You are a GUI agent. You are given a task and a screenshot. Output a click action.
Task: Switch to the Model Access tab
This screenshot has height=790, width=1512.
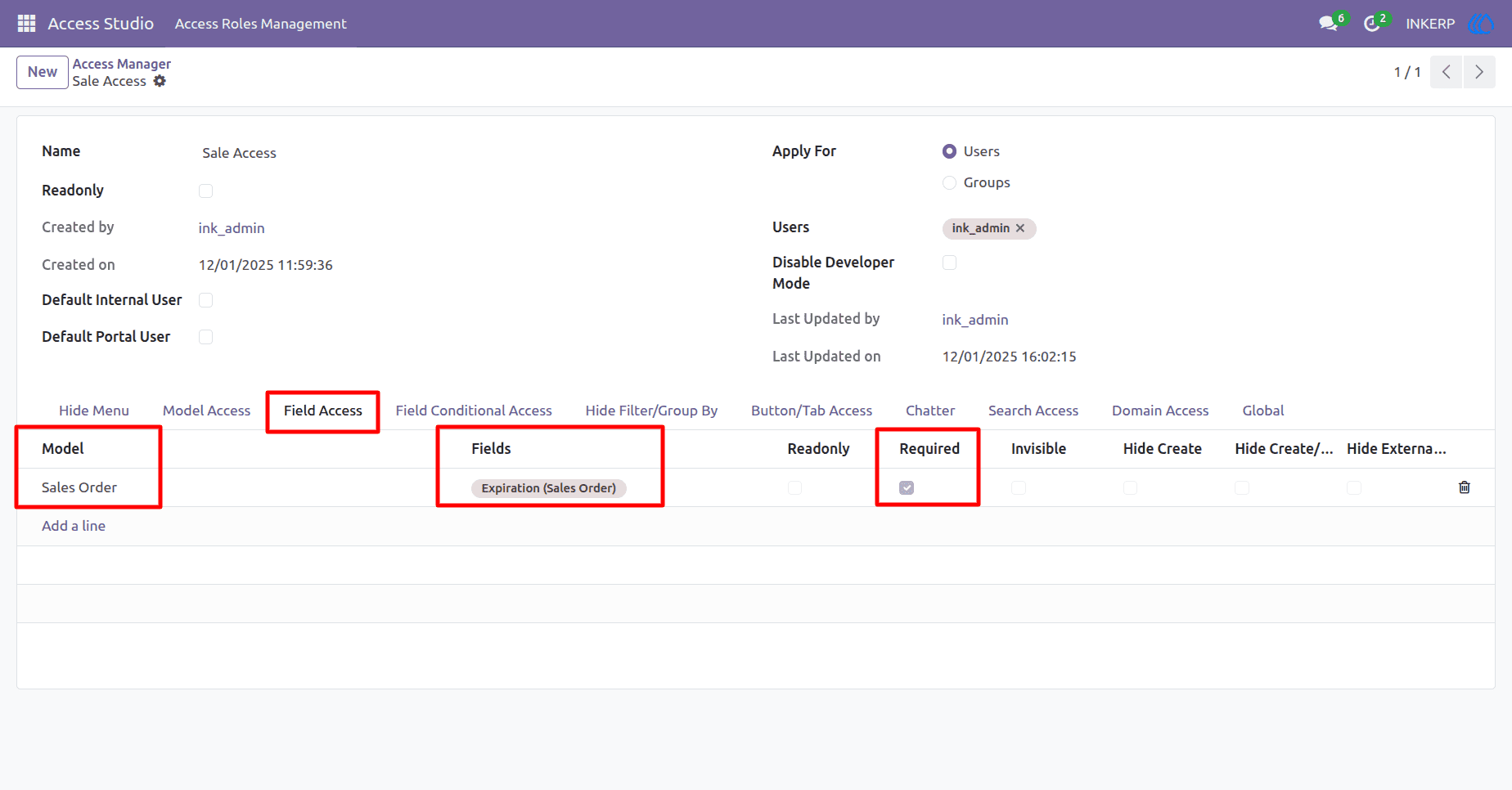pos(206,411)
